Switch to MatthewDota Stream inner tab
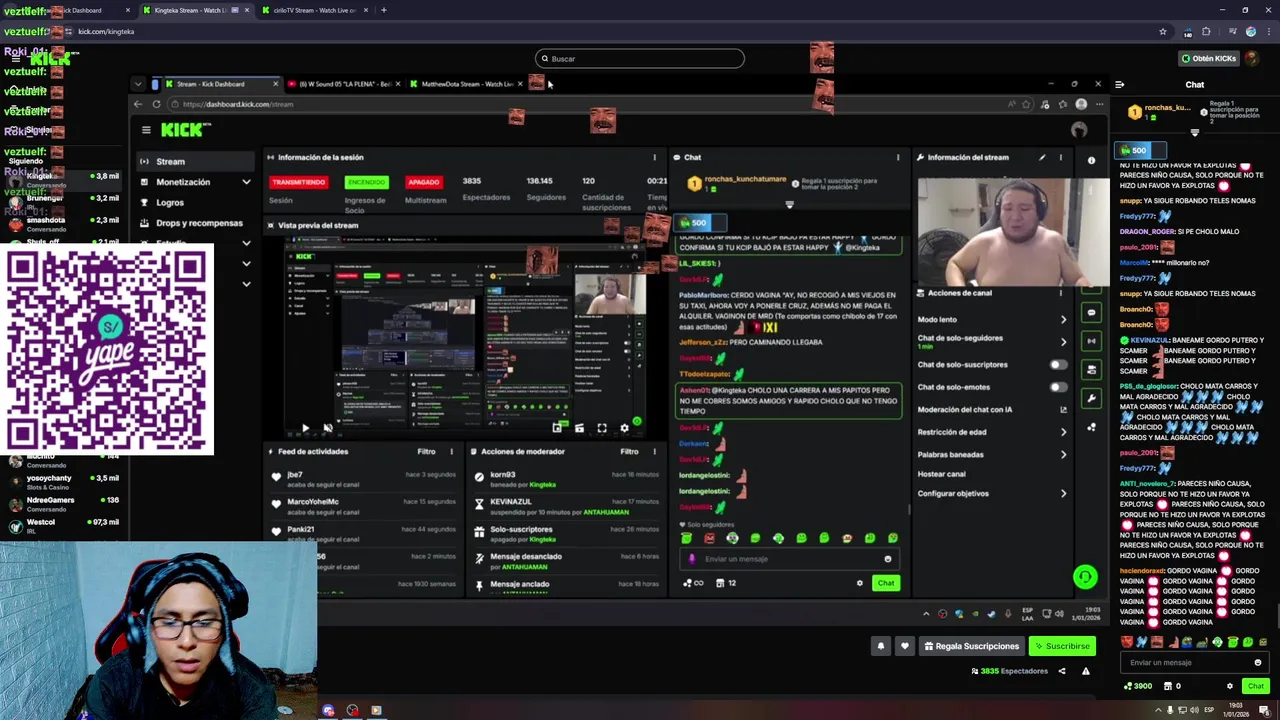The height and width of the screenshot is (720, 1280). point(462,84)
